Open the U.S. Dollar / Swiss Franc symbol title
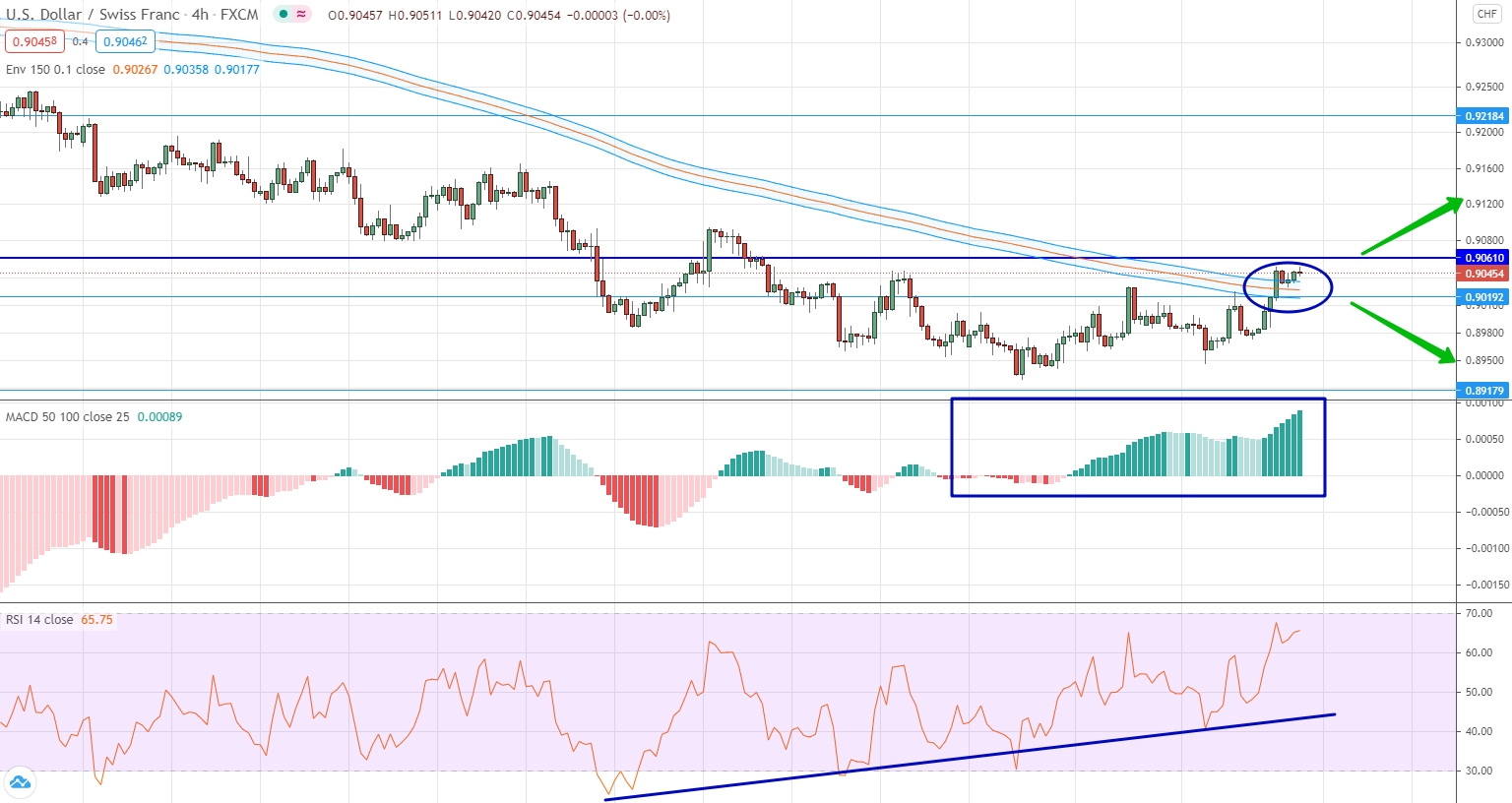 pos(94,15)
